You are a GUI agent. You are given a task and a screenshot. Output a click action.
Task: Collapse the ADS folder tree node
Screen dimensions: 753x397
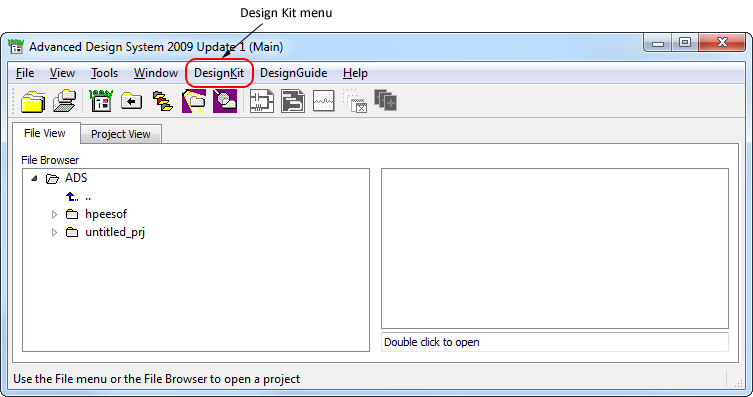(x=34, y=178)
